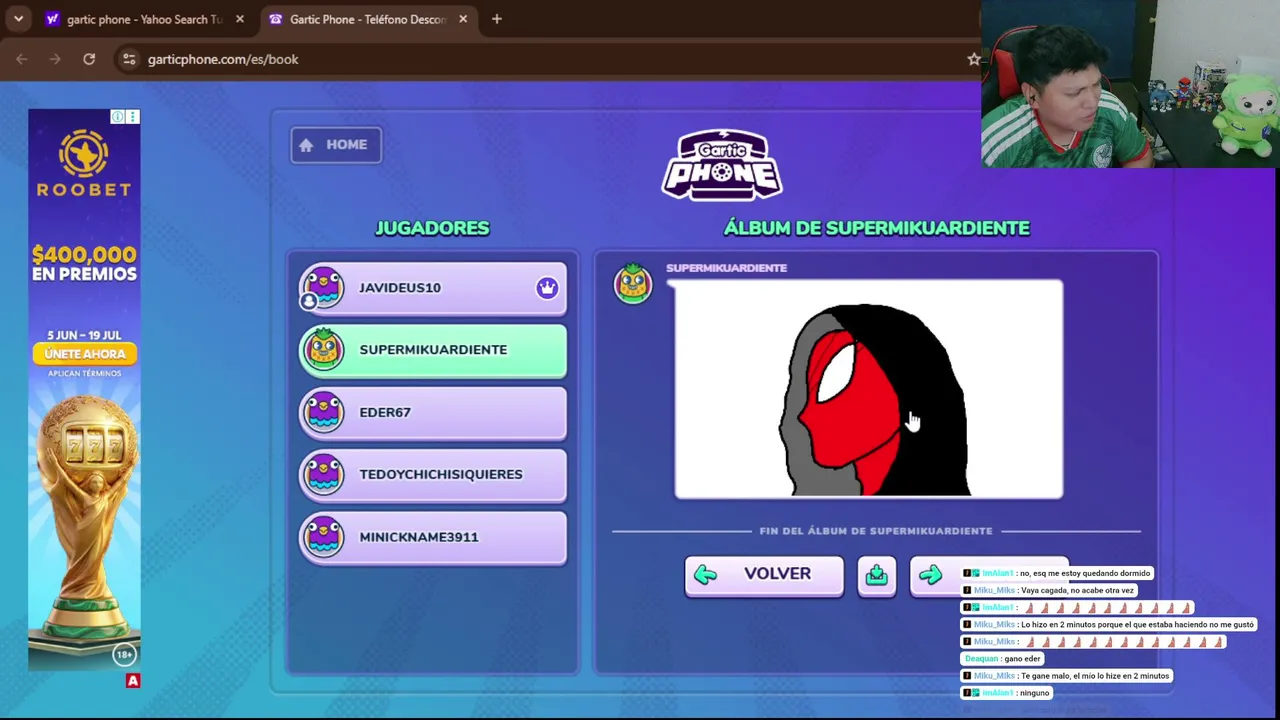Open the browser tab search dropdown
The height and width of the screenshot is (720, 1280).
click(18, 19)
